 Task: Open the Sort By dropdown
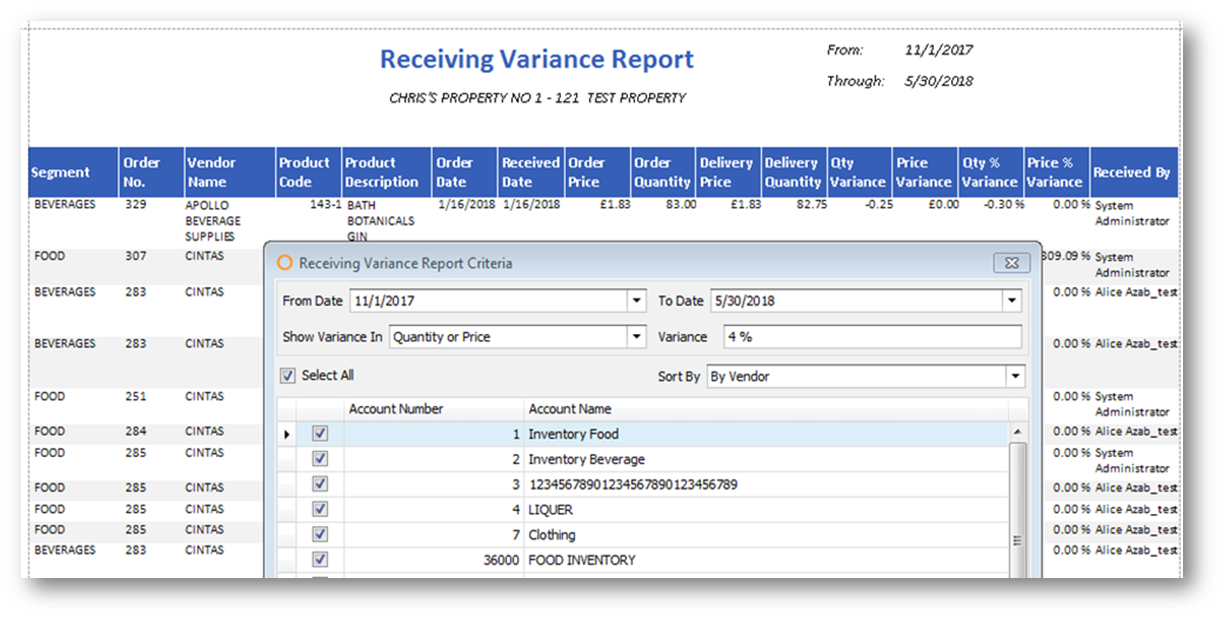[x=1015, y=377]
